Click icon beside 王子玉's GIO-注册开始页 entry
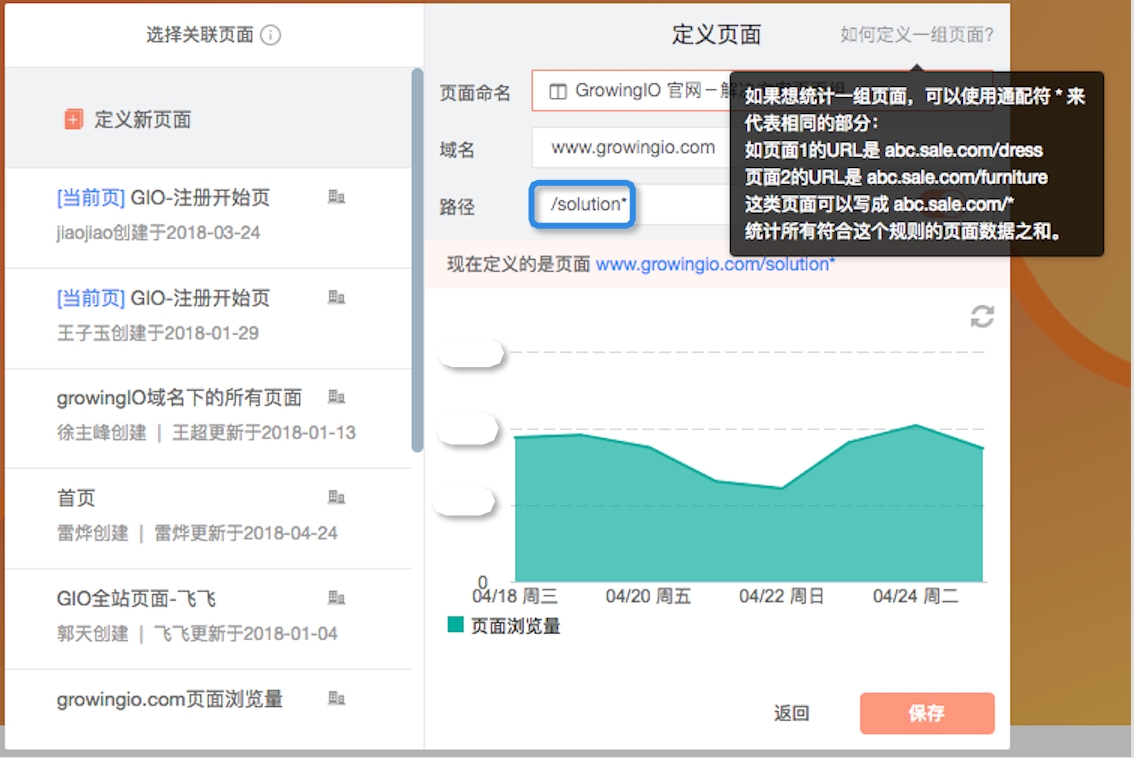The height and width of the screenshot is (758, 1134). point(337,298)
